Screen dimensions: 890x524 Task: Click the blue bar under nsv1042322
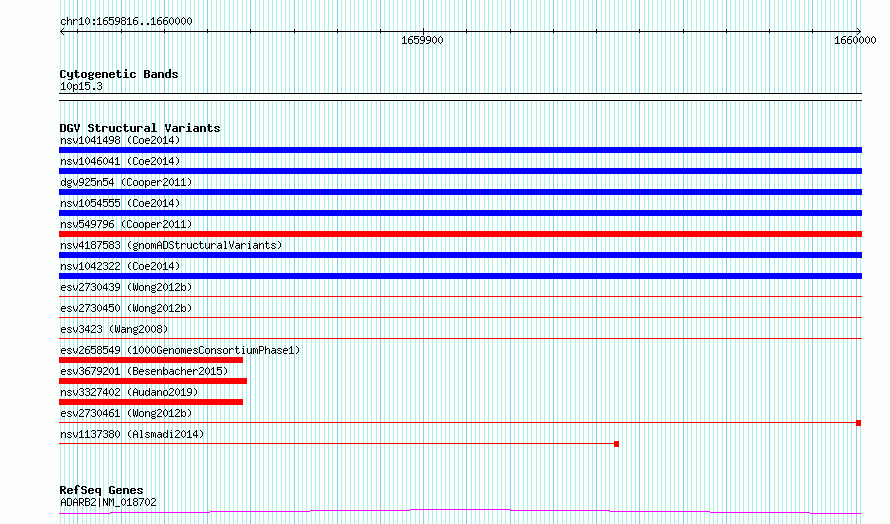pos(460,276)
